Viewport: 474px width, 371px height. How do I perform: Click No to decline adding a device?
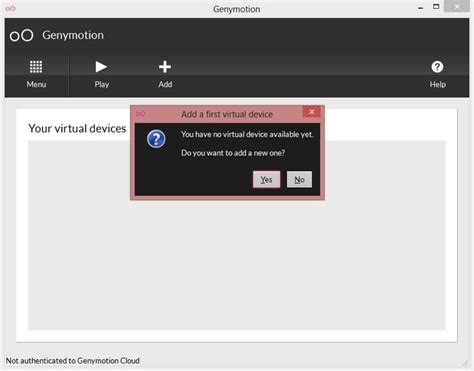299,180
